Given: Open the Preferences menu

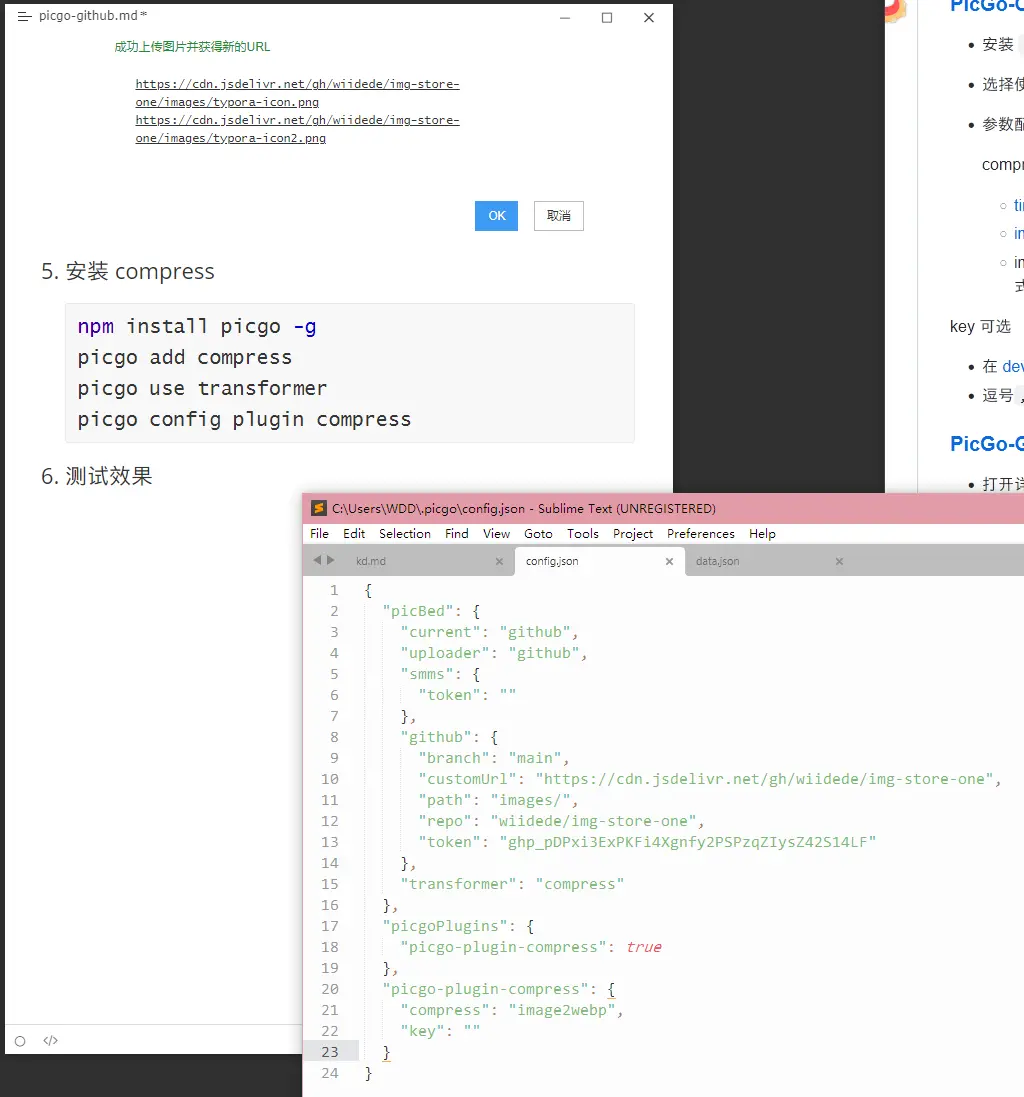Looking at the screenshot, I should point(701,533).
